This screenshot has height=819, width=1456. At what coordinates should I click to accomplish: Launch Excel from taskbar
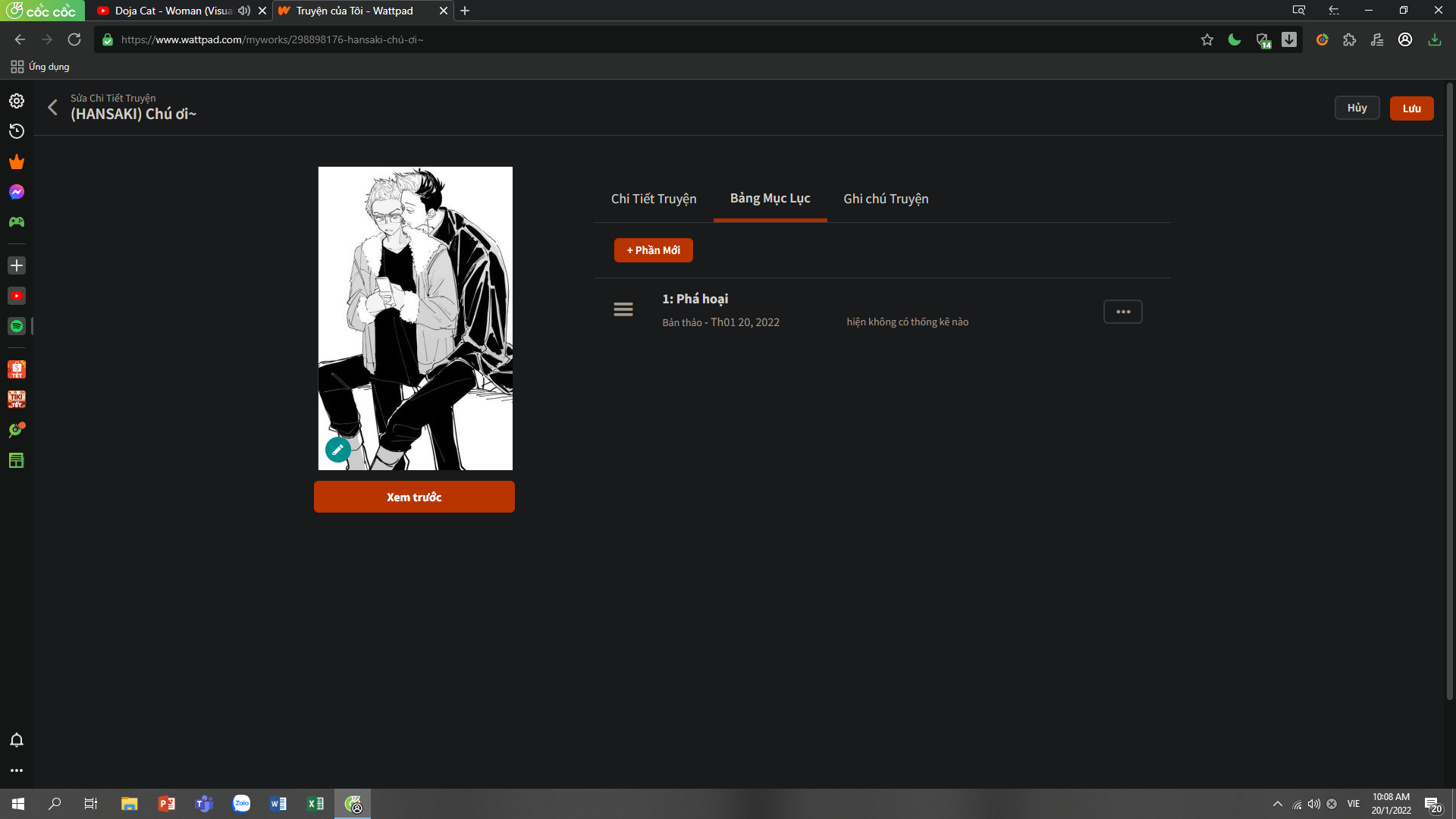[315, 804]
